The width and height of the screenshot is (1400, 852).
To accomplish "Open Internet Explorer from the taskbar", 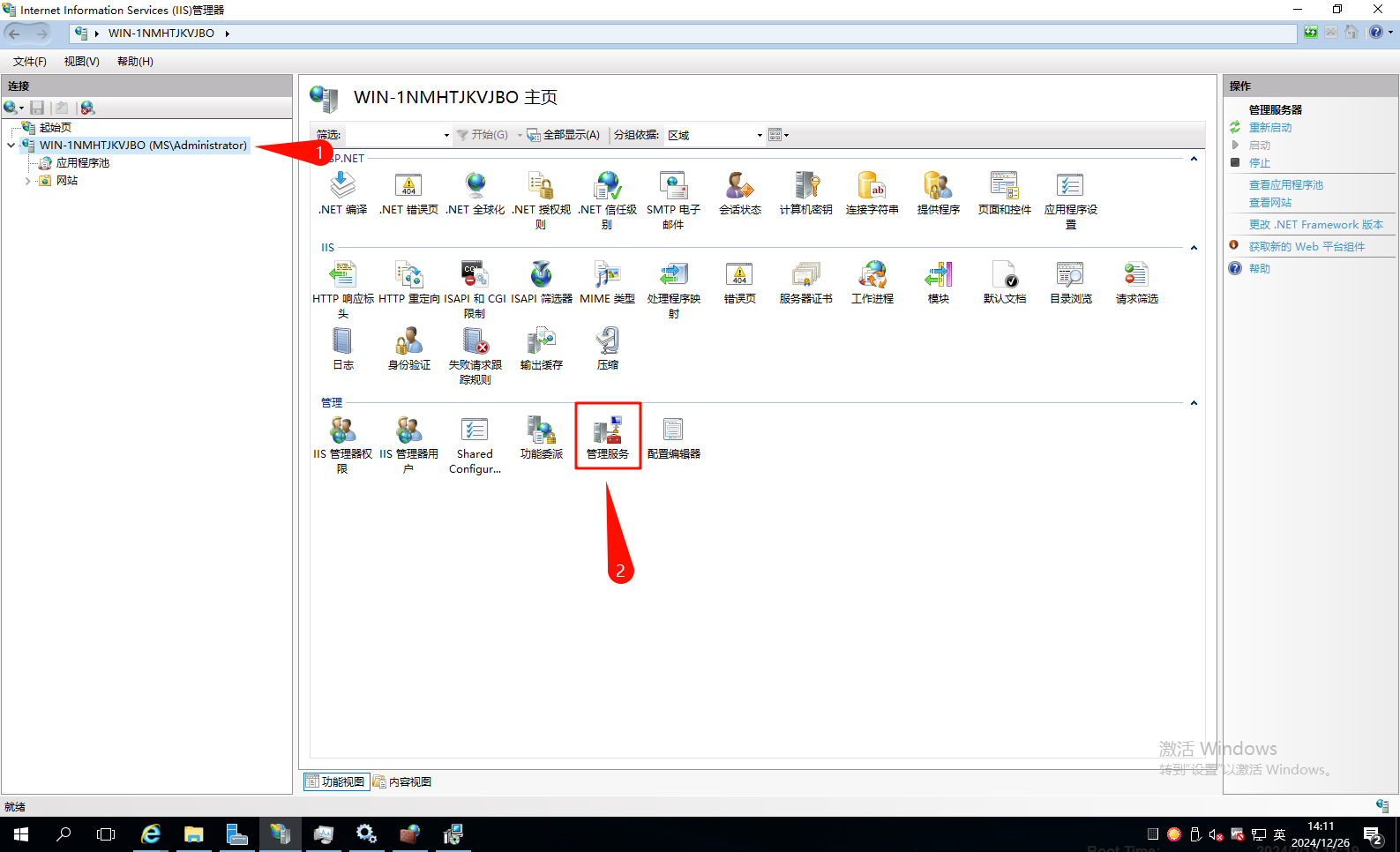I will tap(151, 834).
